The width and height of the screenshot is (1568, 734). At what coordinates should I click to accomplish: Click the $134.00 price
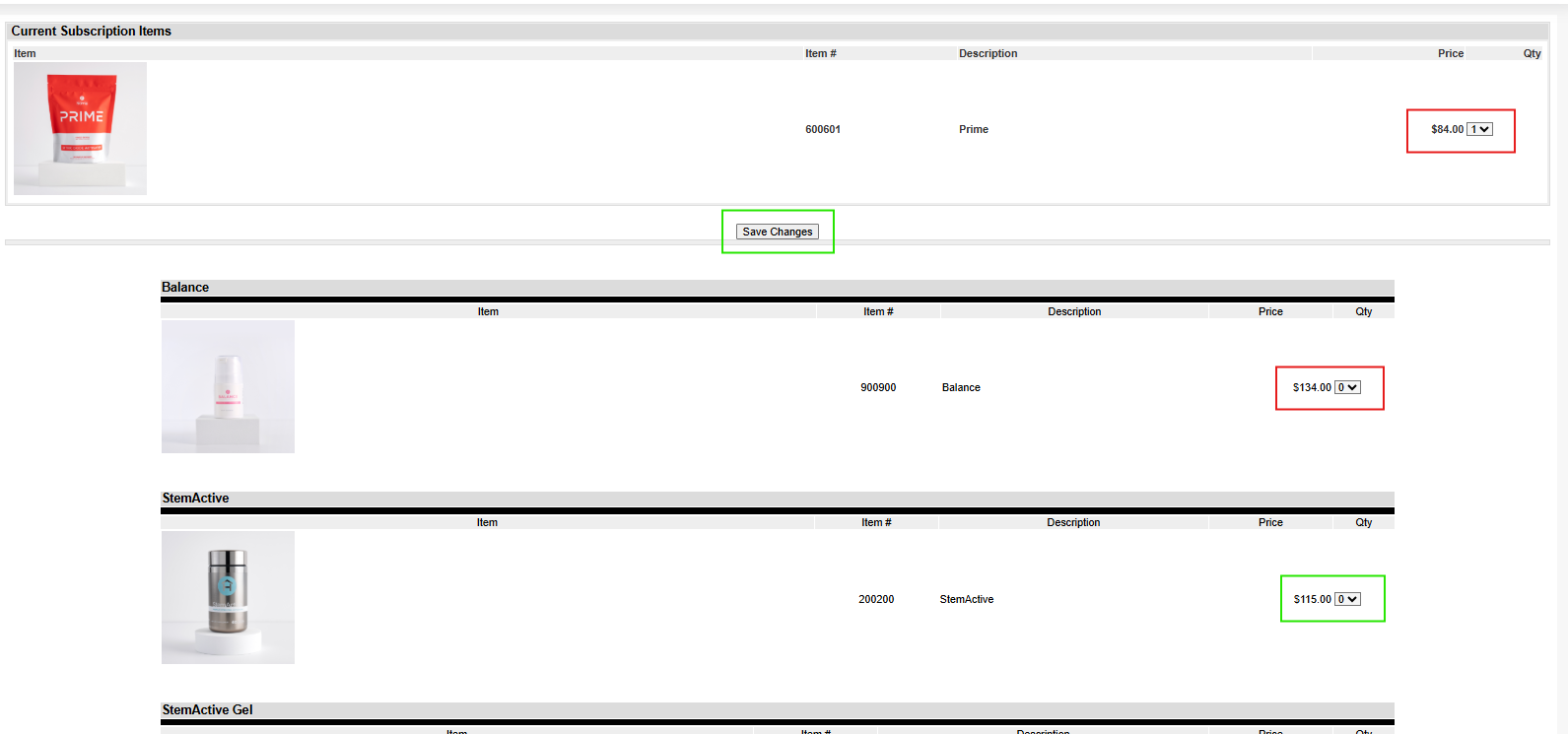click(1312, 387)
